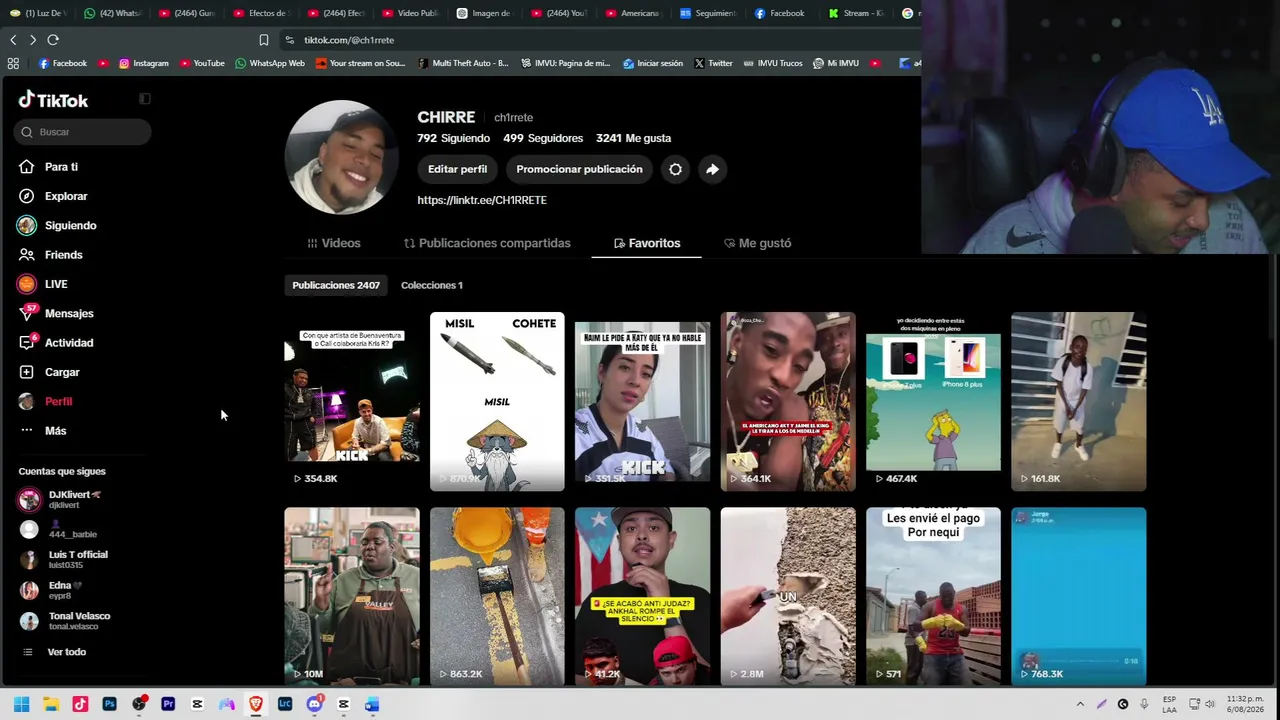Open Premiere Pro from the taskbar
Screen dimensions: 1280x720
pos(168,704)
